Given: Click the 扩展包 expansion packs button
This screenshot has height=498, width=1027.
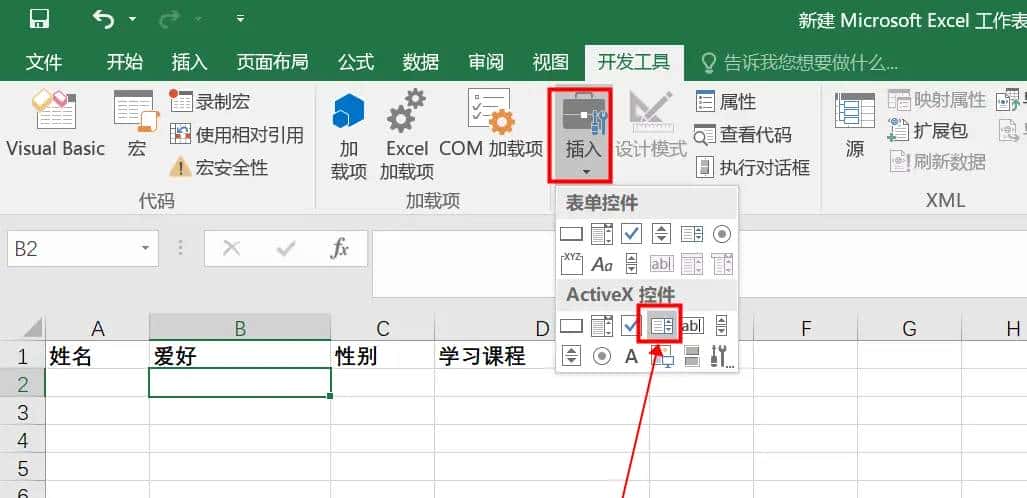Looking at the screenshot, I should point(927,131).
